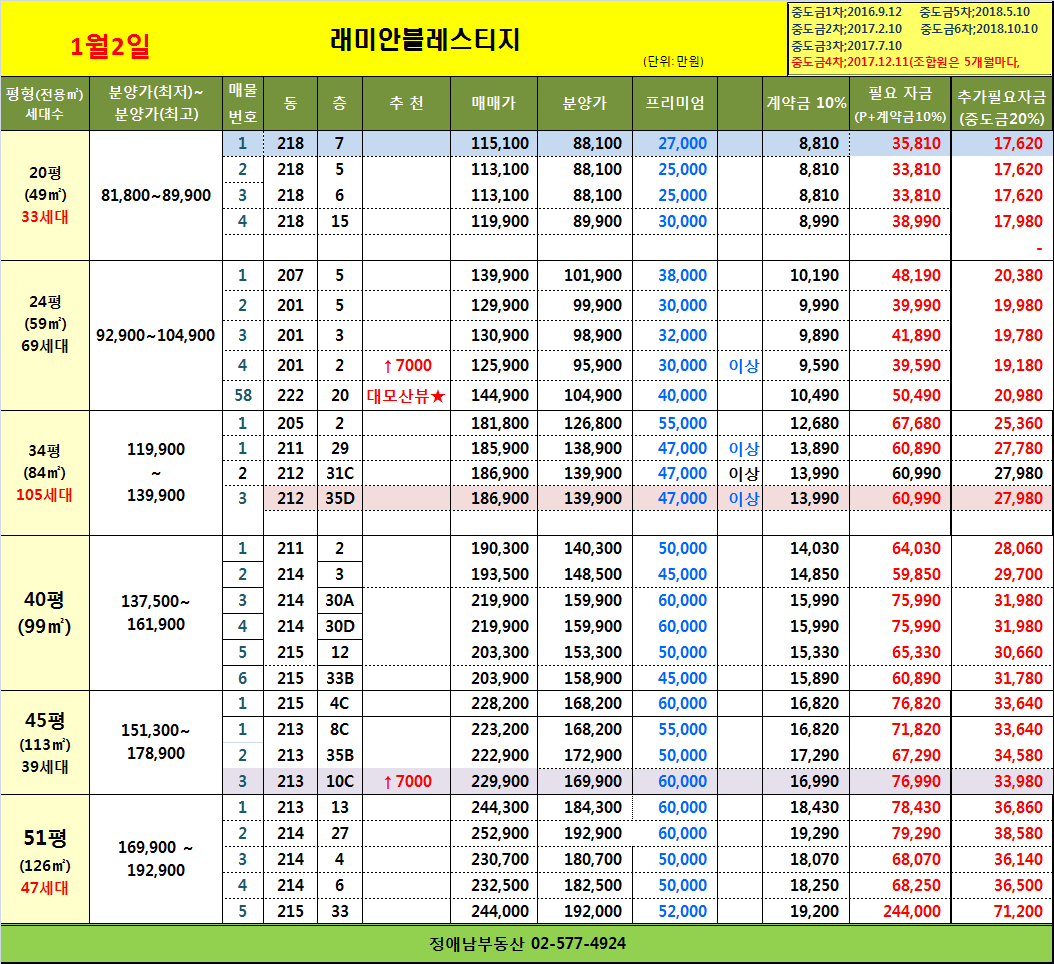Select the 분양가 column header

coord(584,103)
